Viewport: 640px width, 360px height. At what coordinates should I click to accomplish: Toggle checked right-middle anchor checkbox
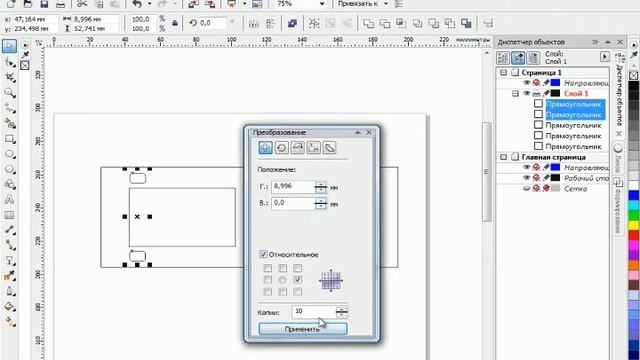point(298,280)
